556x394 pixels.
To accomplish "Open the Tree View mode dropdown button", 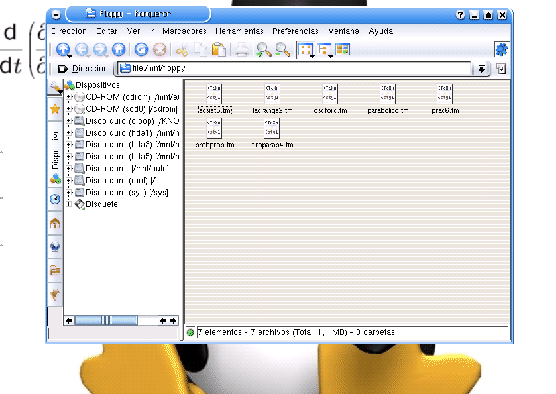I will [325, 50].
